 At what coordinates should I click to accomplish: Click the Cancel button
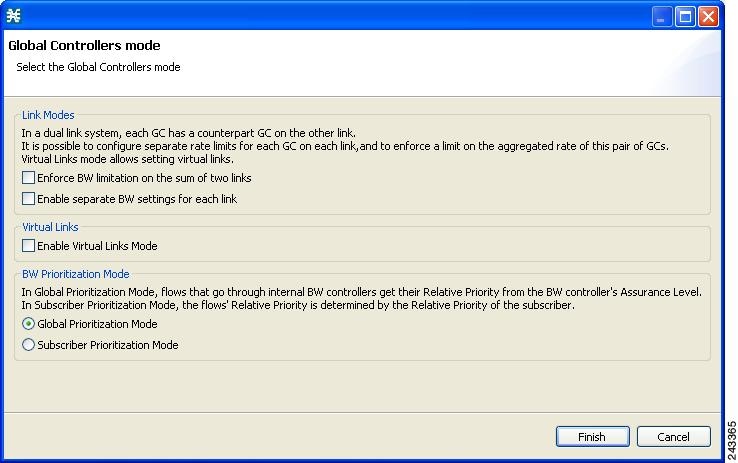coord(673,437)
